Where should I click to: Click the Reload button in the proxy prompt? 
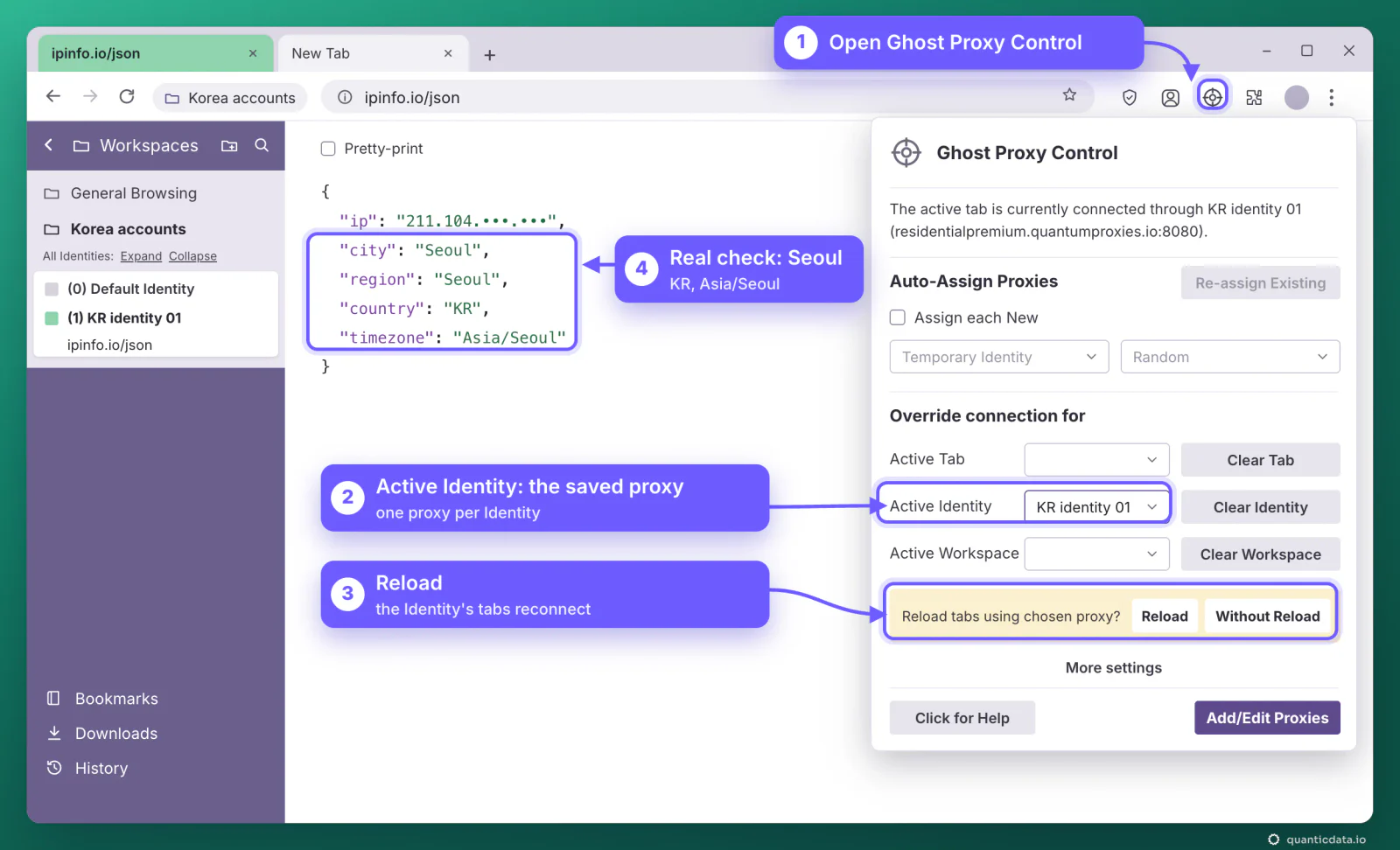click(x=1165, y=617)
